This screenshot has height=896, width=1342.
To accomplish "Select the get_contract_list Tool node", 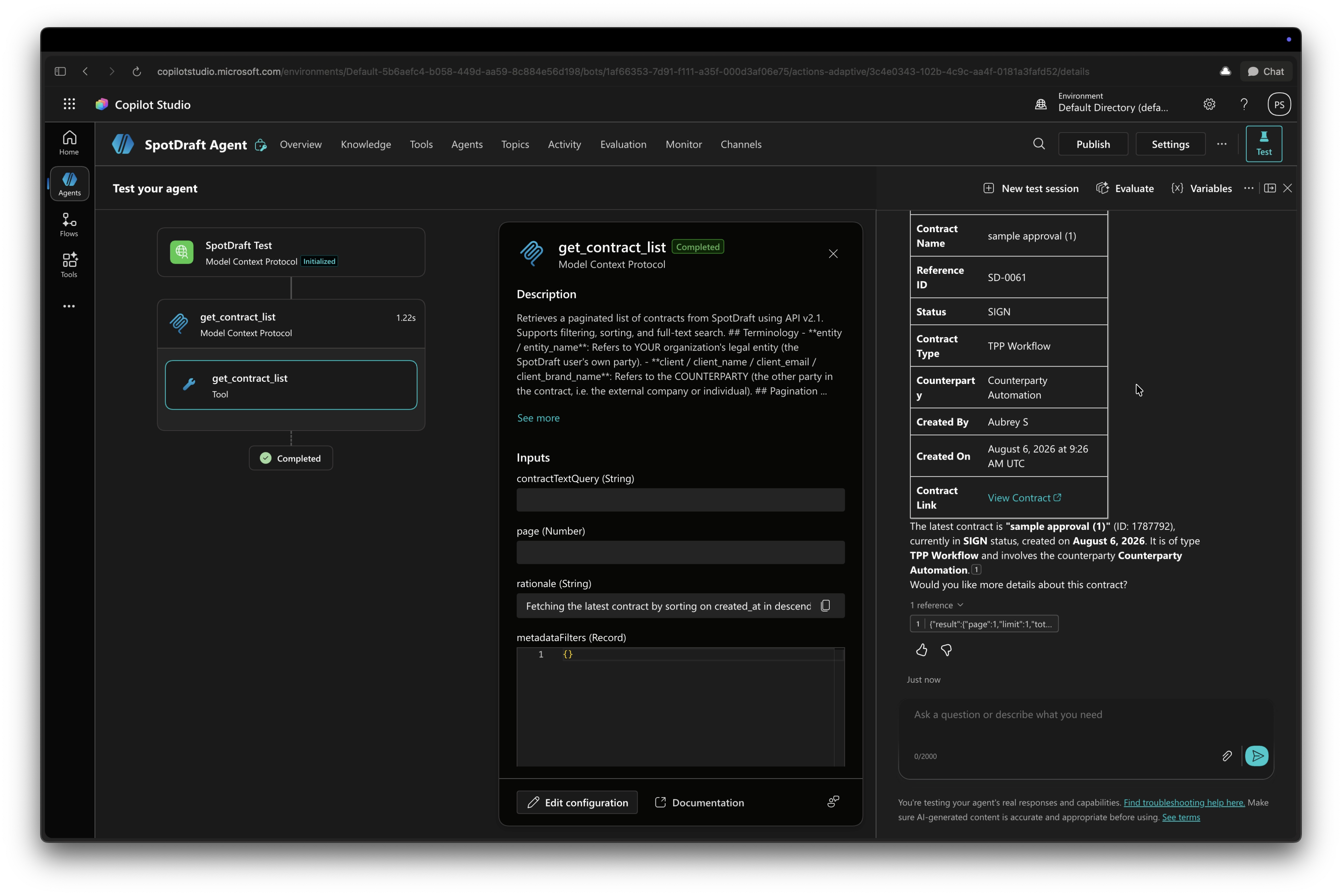I will [291, 385].
